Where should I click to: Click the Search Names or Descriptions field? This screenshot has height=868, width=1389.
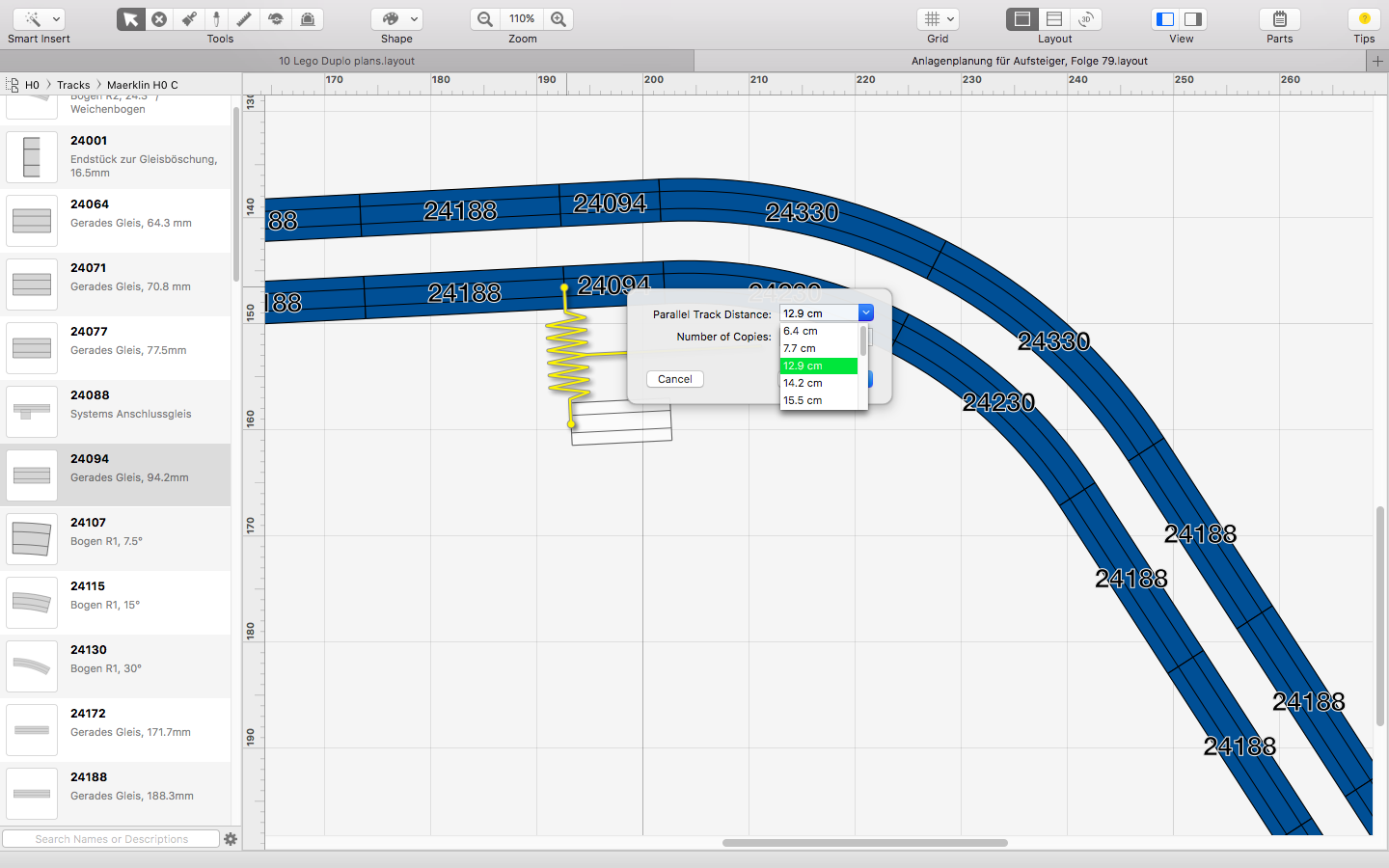[111, 839]
